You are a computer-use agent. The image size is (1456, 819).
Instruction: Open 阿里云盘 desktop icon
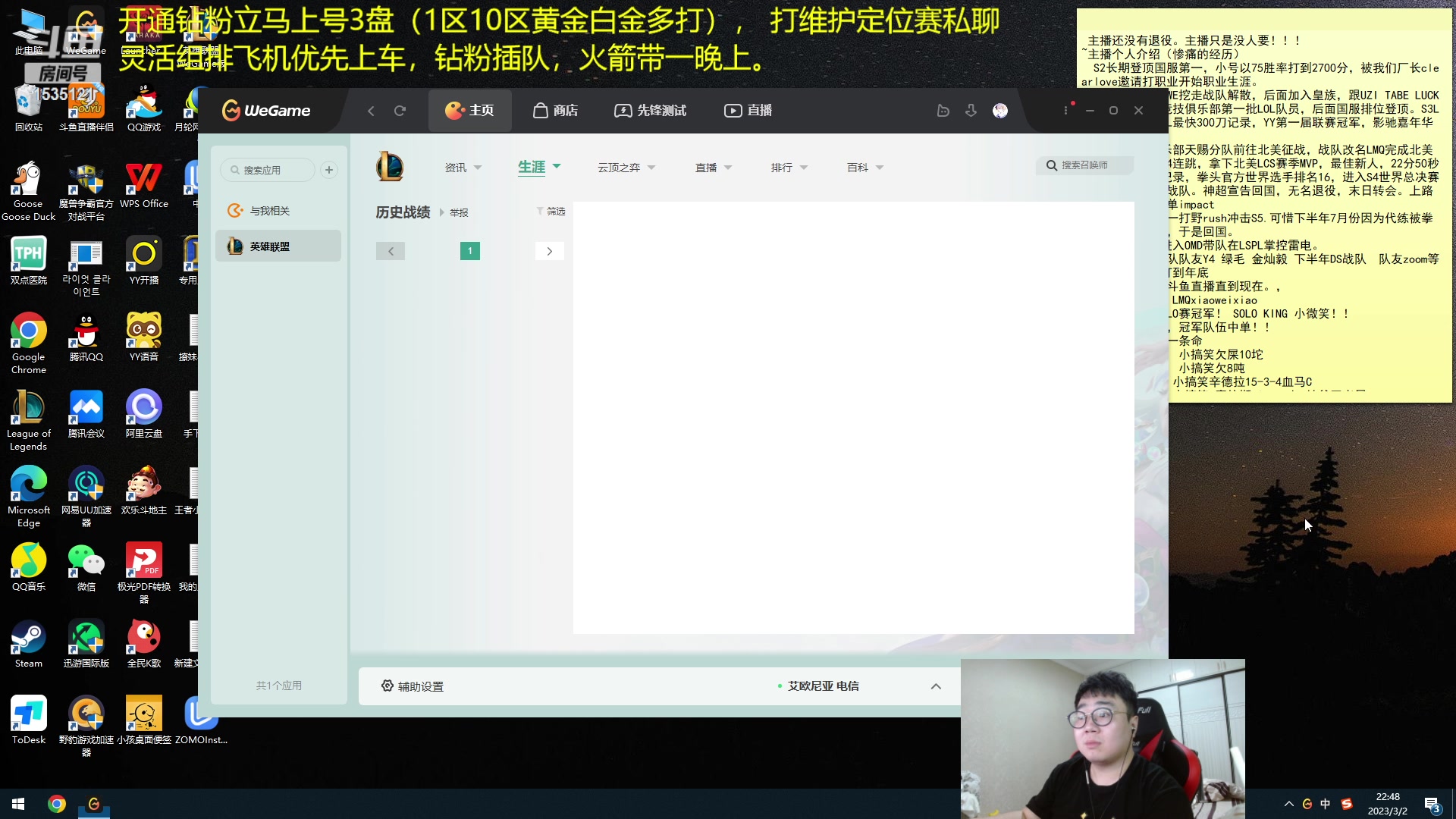pos(144,414)
